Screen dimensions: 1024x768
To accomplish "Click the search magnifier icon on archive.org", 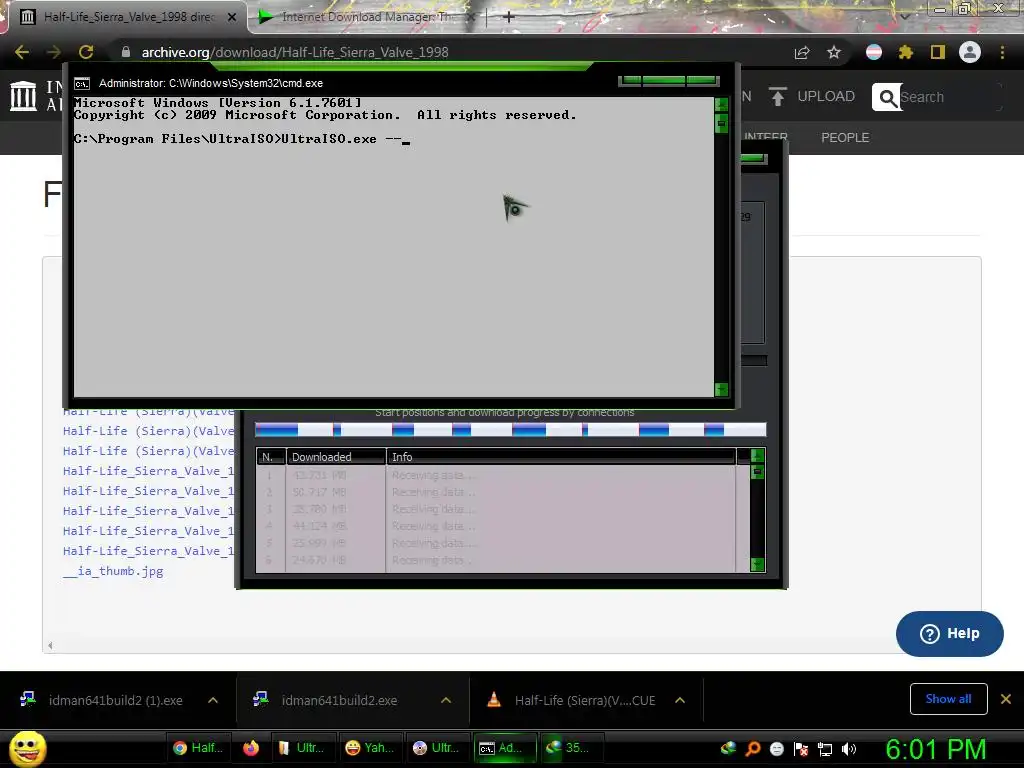I will [x=887, y=97].
